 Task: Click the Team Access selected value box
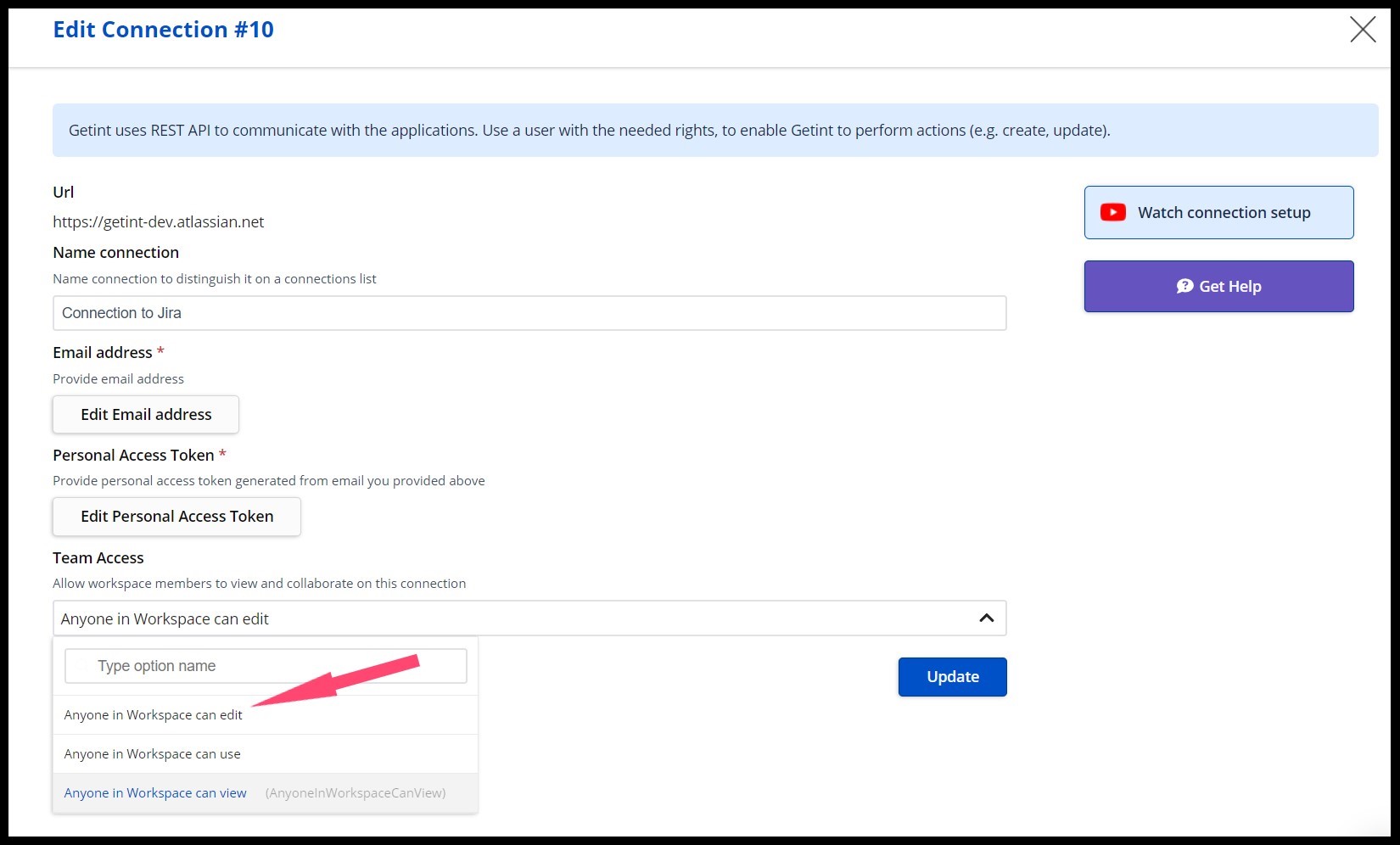pyautogui.click(x=509, y=618)
